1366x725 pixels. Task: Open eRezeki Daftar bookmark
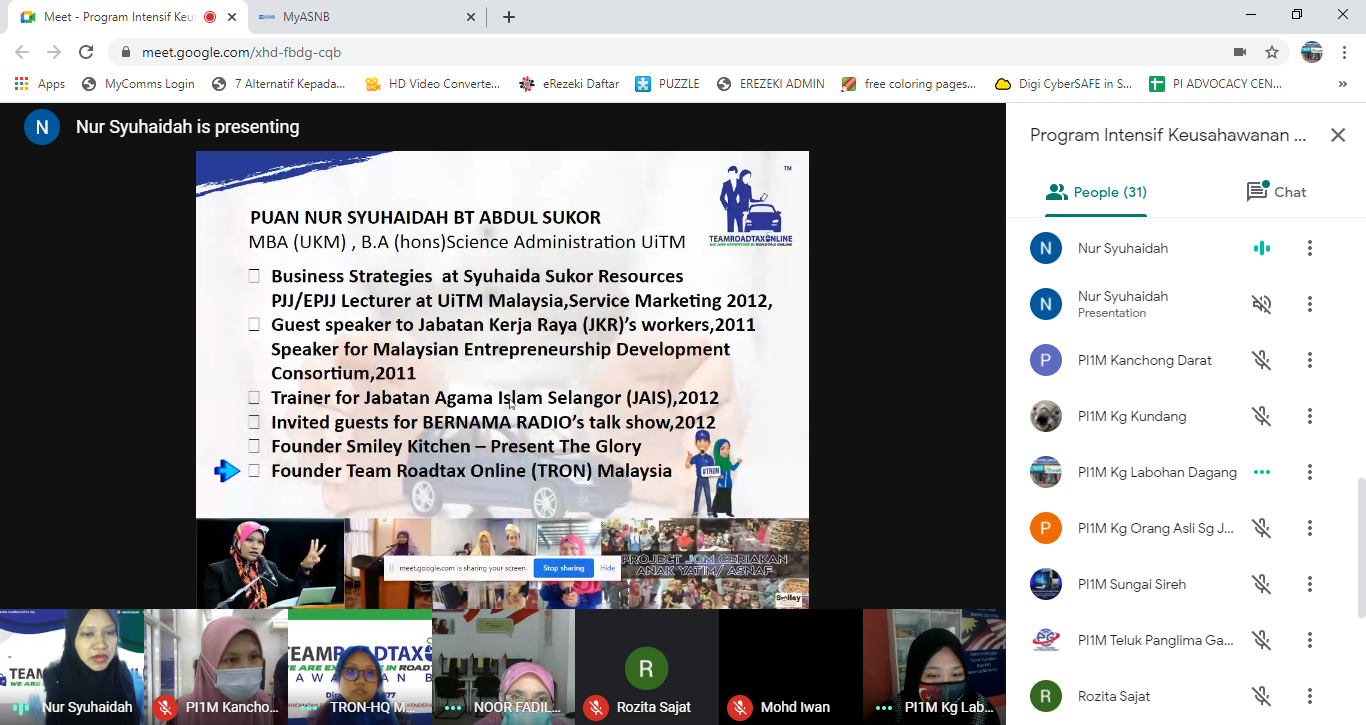tap(570, 84)
